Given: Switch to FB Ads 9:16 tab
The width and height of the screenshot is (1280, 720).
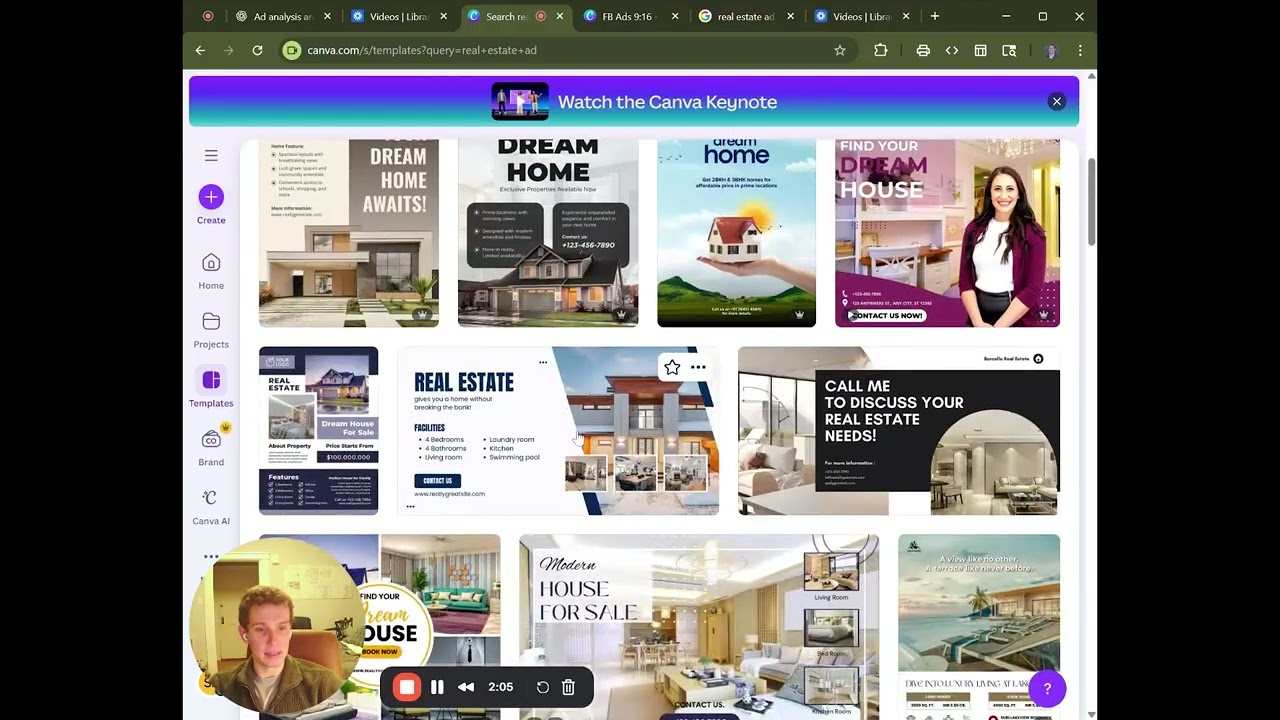Looking at the screenshot, I should [626, 16].
